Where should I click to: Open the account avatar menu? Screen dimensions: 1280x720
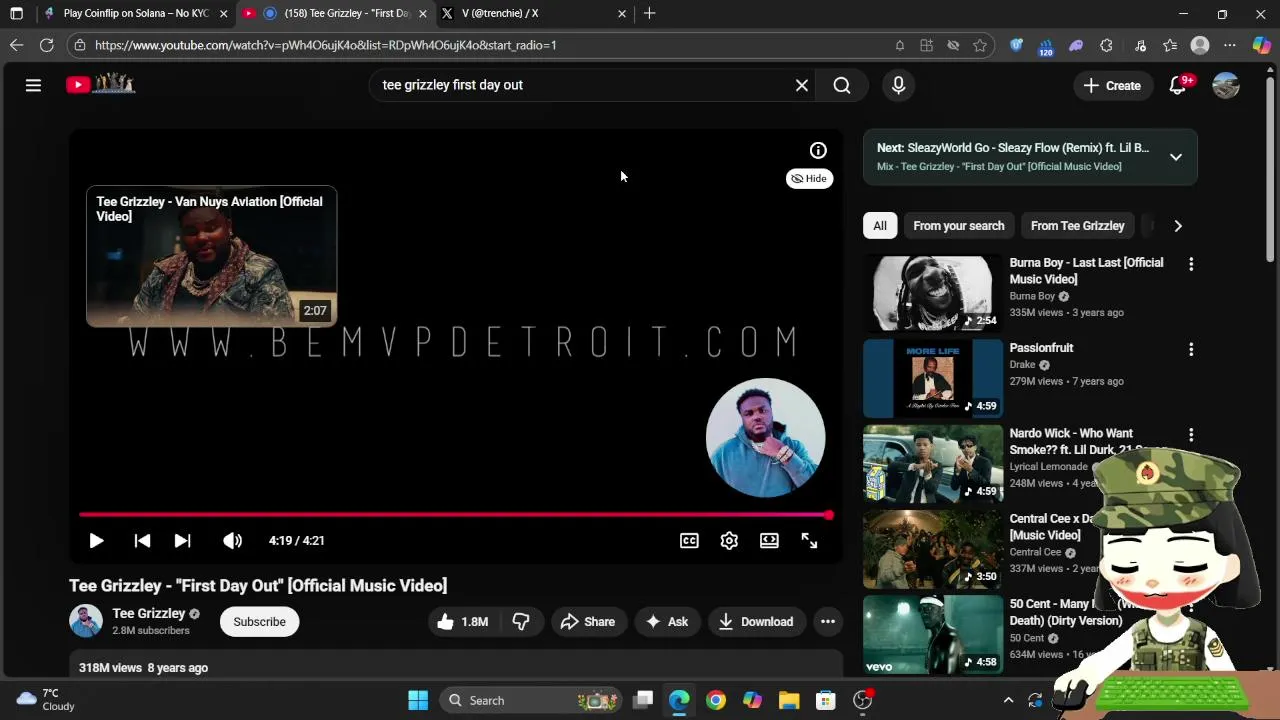click(1226, 85)
